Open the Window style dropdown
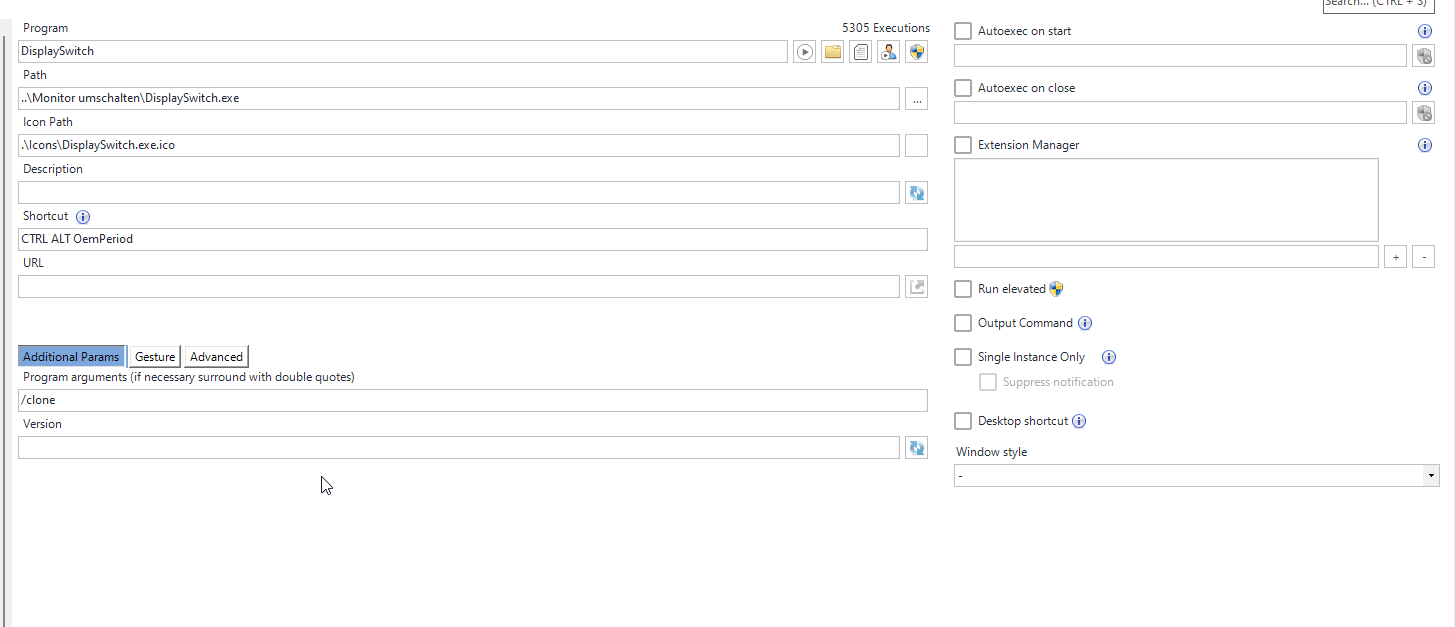This screenshot has height=627, width=1455. (x=1197, y=476)
